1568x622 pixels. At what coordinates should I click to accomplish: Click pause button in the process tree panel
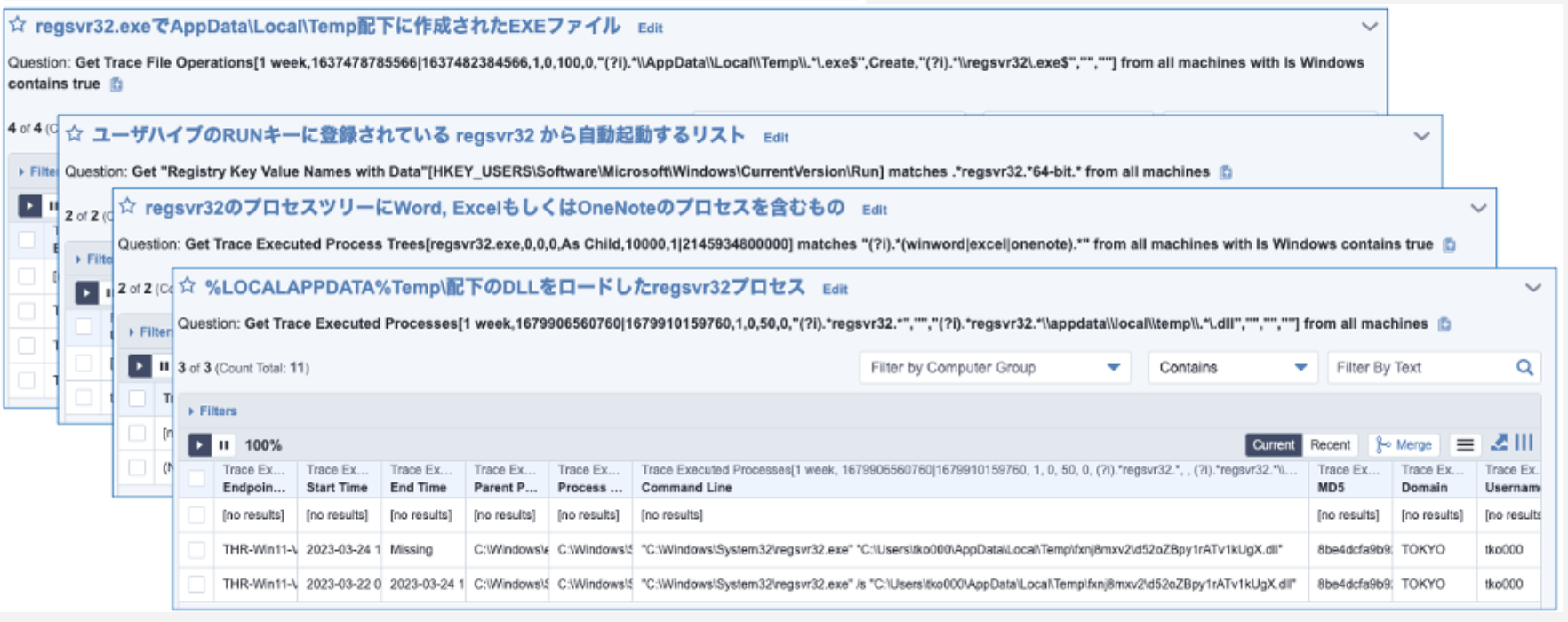pos(164,365)
